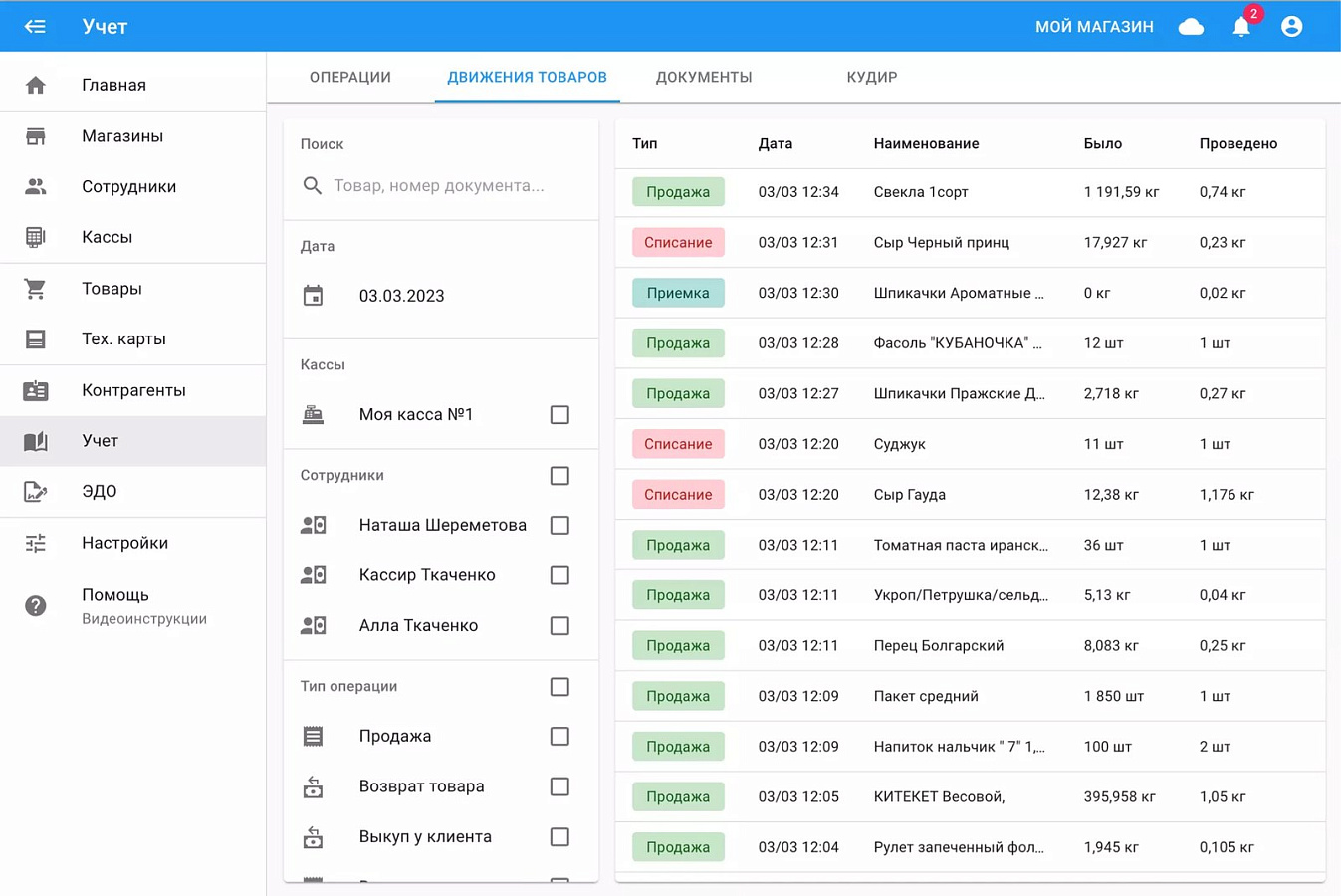1341x896 pixels.
Task: Click the Дата column header
Action: pos(776,144)
